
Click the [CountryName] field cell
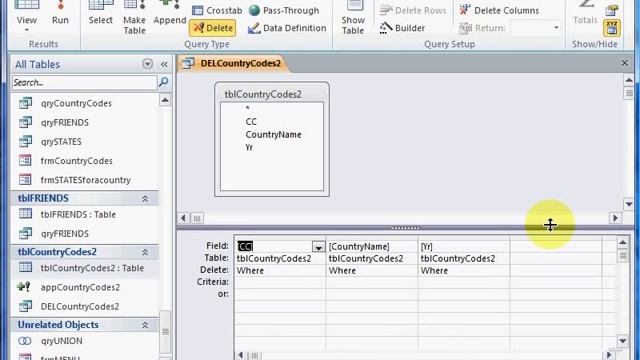(x=372, y=247)
